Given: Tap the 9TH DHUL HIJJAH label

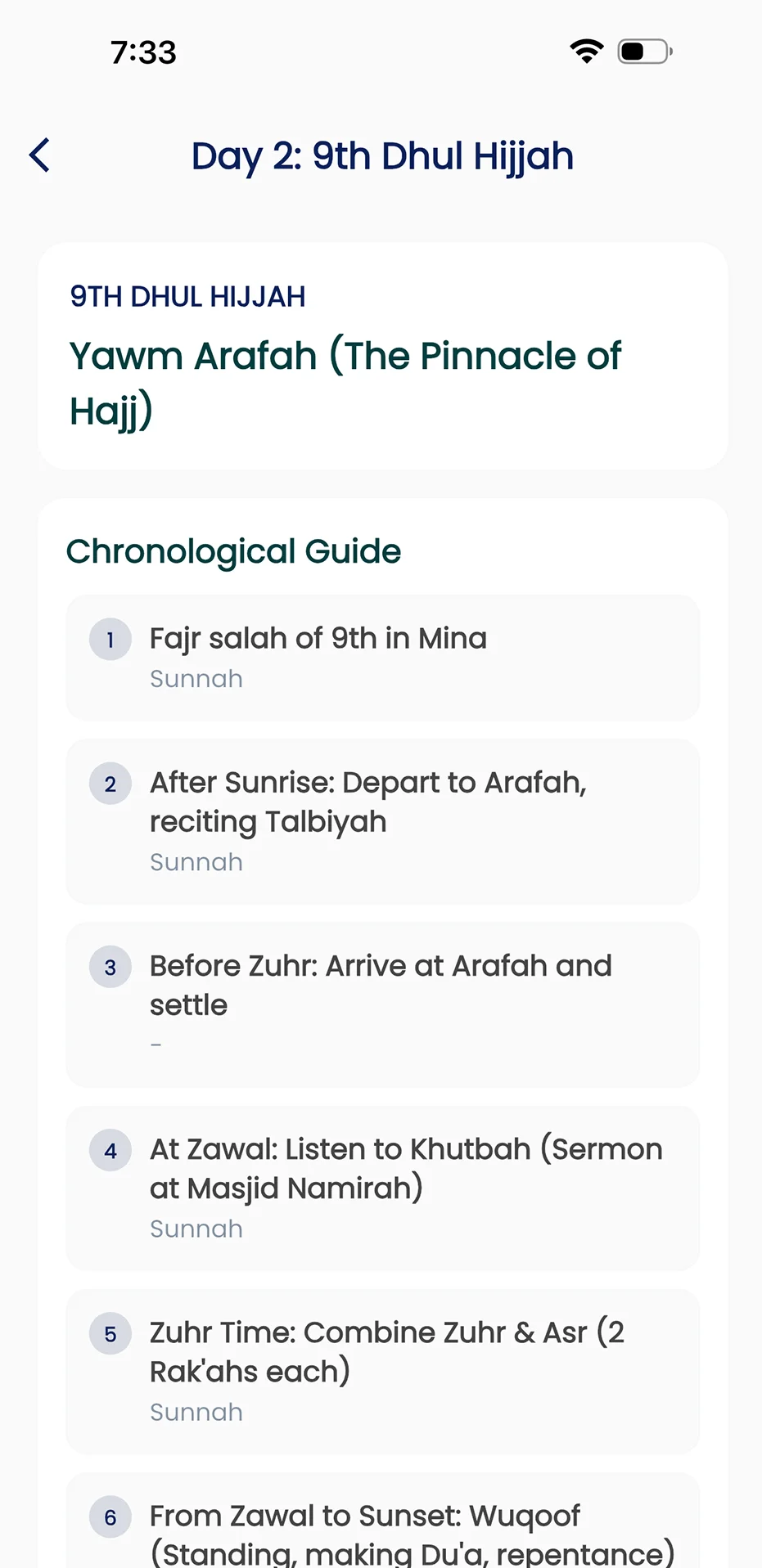Looking at the screenshot, I should [x=187, y=296].
